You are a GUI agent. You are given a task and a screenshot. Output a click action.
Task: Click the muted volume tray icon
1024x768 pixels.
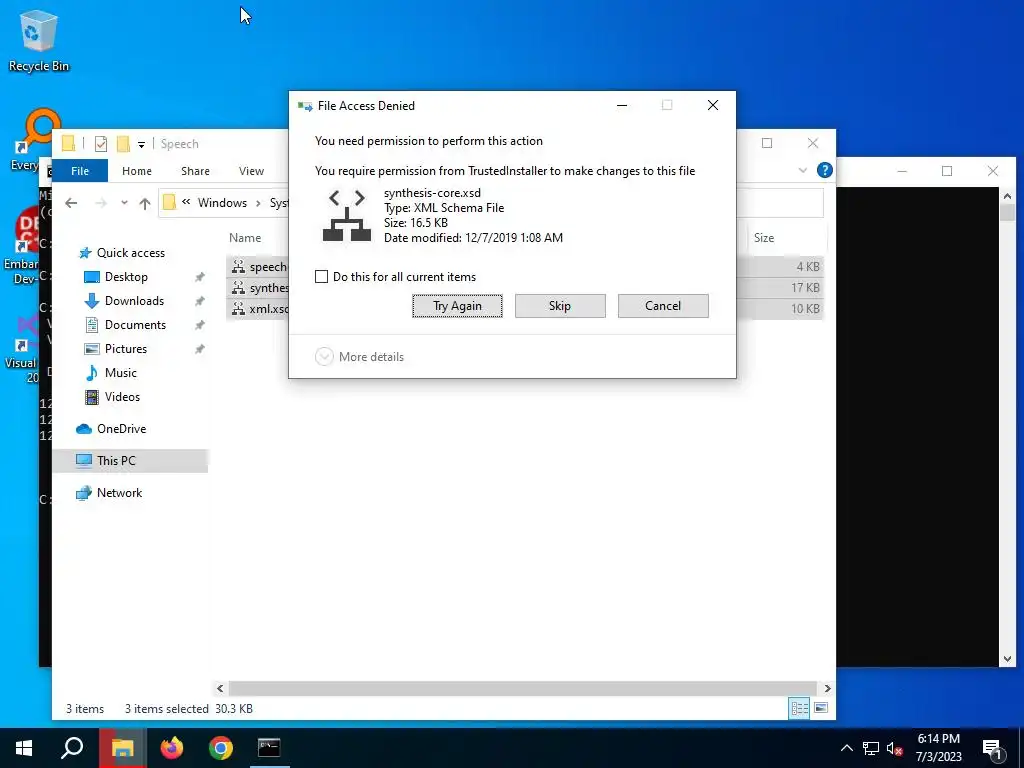[x=895, y=748]
